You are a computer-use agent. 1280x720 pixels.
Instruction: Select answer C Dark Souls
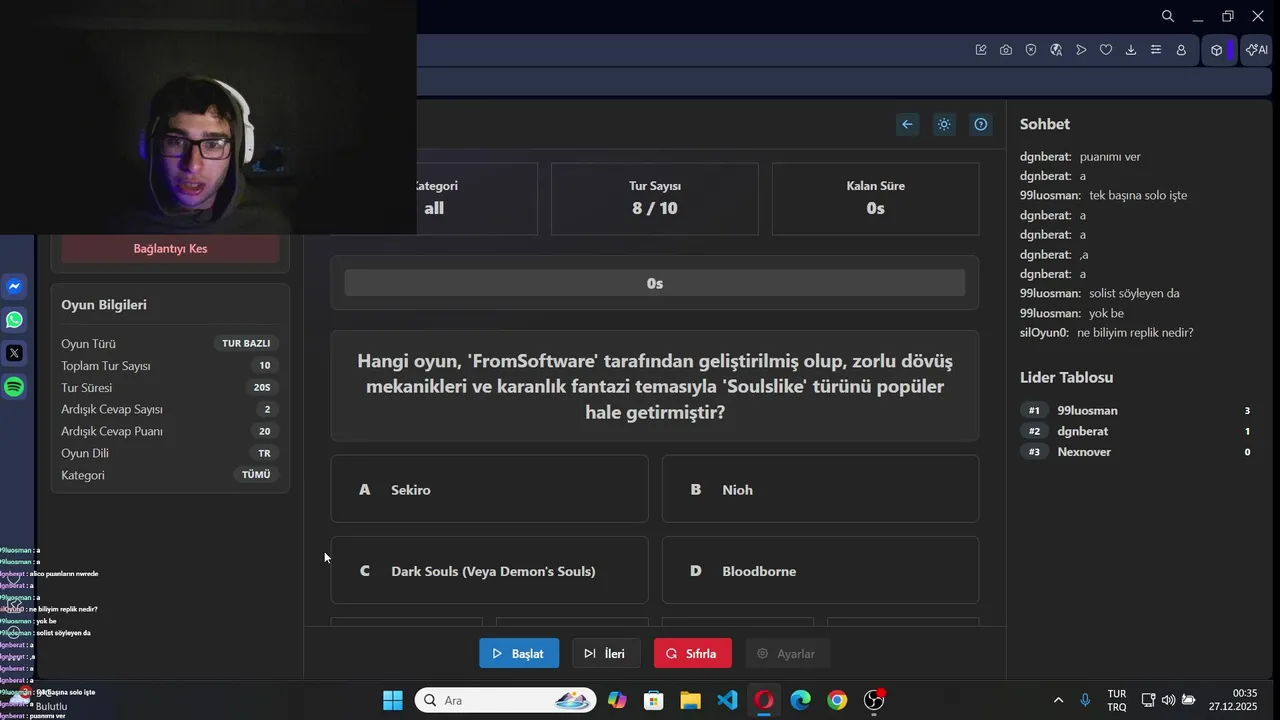point(489,570)
